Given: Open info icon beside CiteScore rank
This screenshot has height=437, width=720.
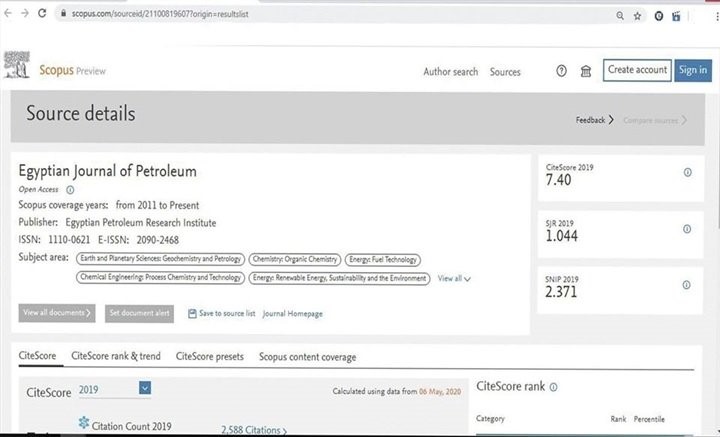Looking at the screenshot, I should [x=553, y=387].
